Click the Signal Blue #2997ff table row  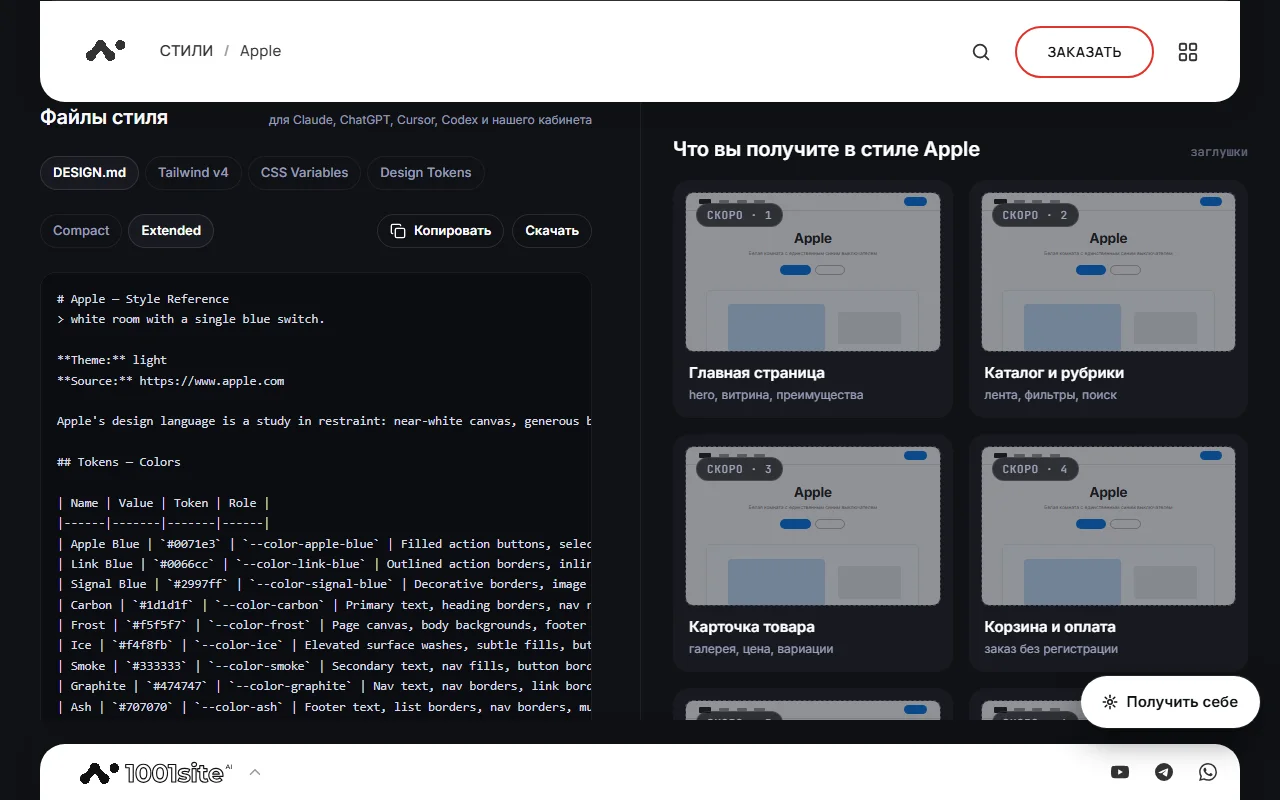coord(324,584)
